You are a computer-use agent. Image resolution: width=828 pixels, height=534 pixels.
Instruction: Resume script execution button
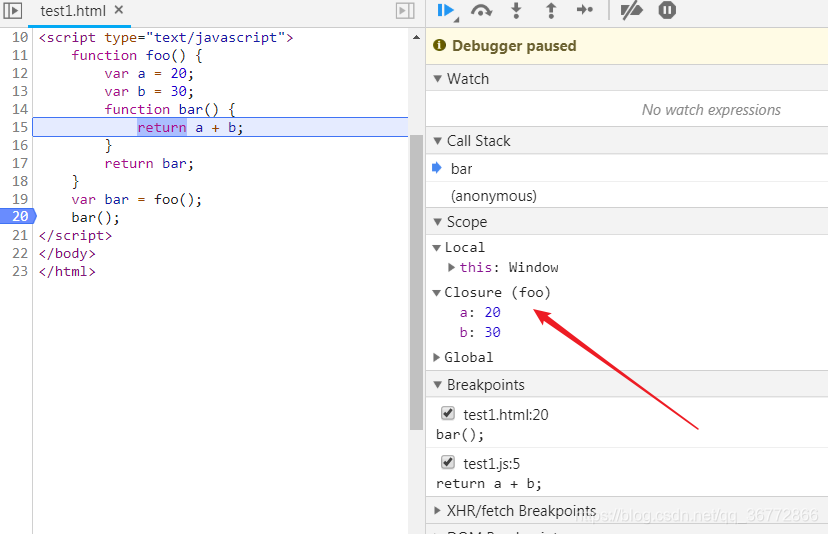[x=447, y=11]
